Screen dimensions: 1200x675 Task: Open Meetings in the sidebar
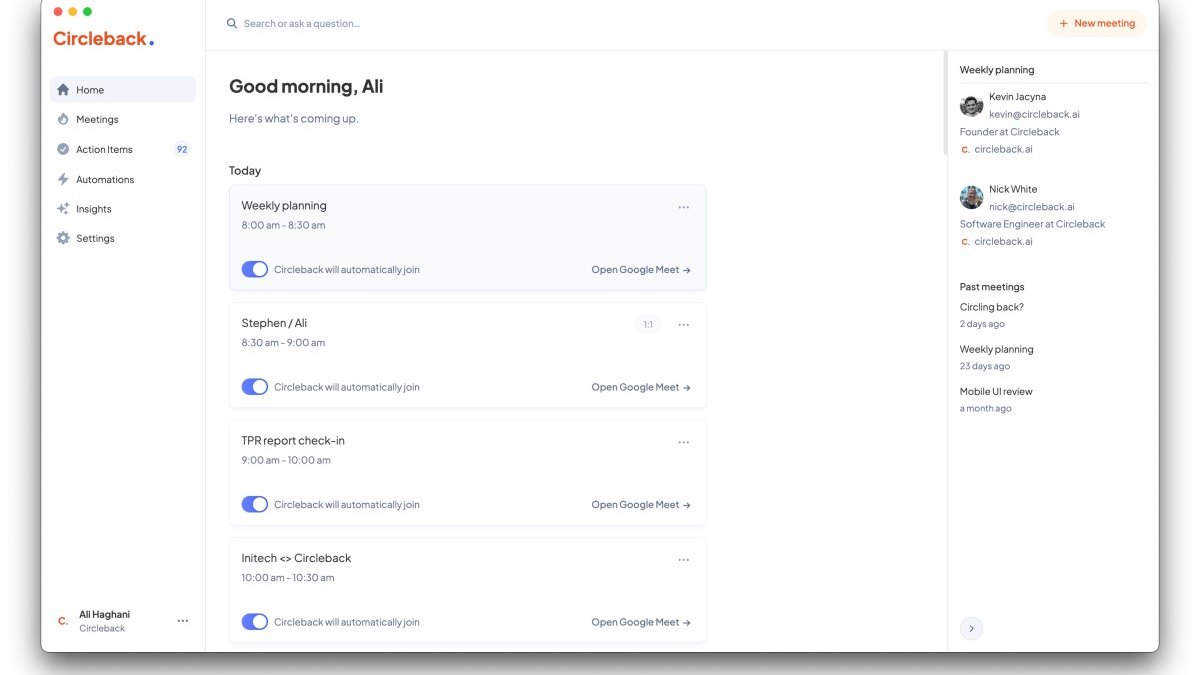point(123,119)
